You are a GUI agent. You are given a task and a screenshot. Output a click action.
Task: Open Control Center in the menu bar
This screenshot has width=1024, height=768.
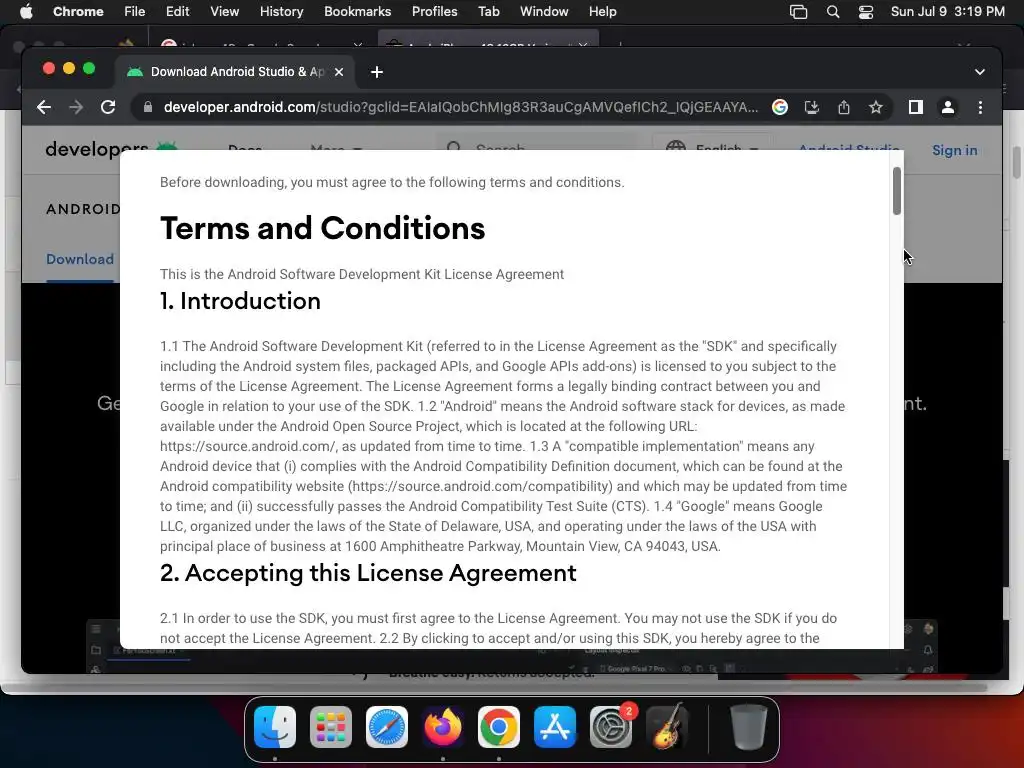pyautogui.click(x=866, y=11)
